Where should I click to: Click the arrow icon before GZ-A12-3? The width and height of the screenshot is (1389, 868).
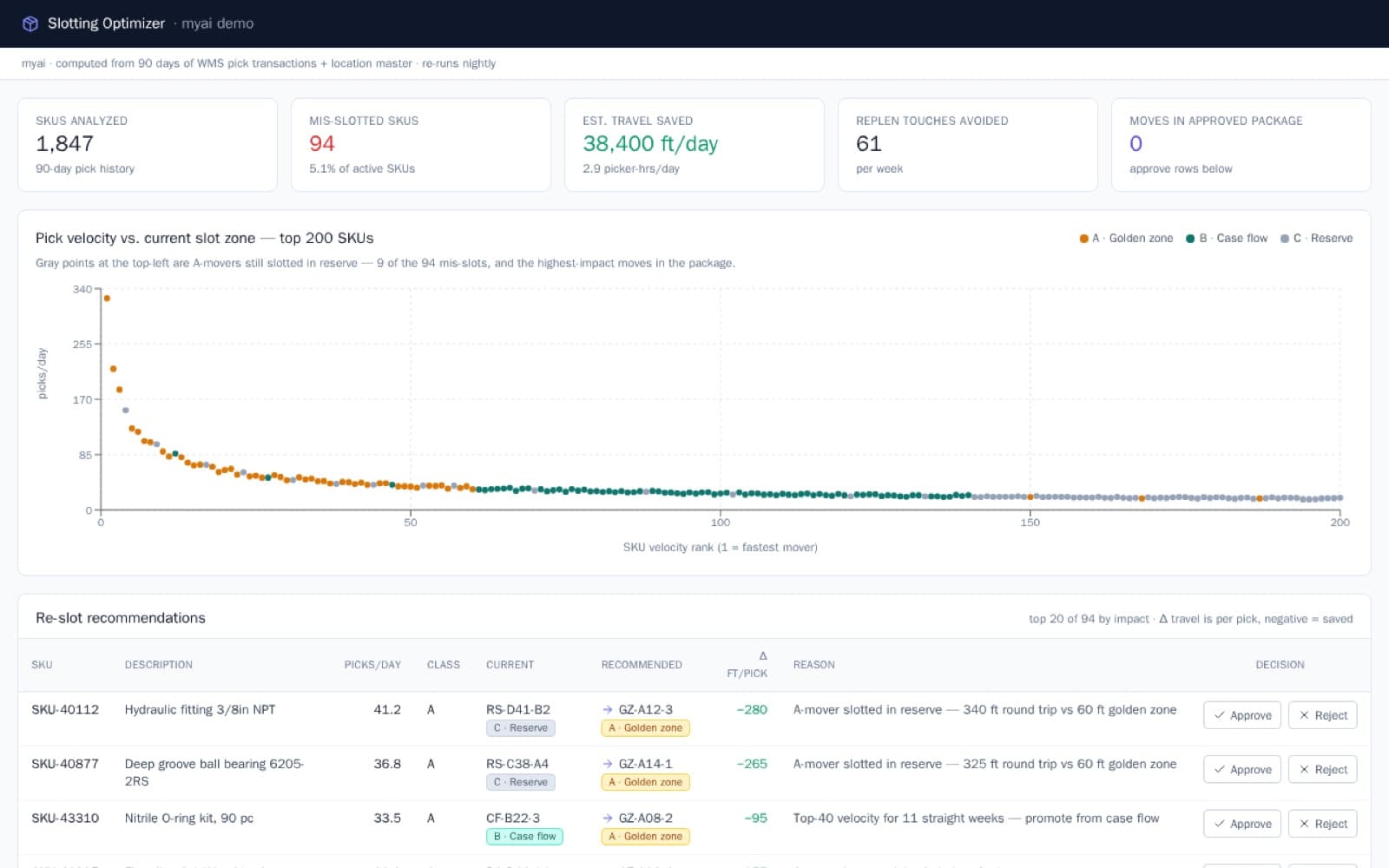pos(608,710)
